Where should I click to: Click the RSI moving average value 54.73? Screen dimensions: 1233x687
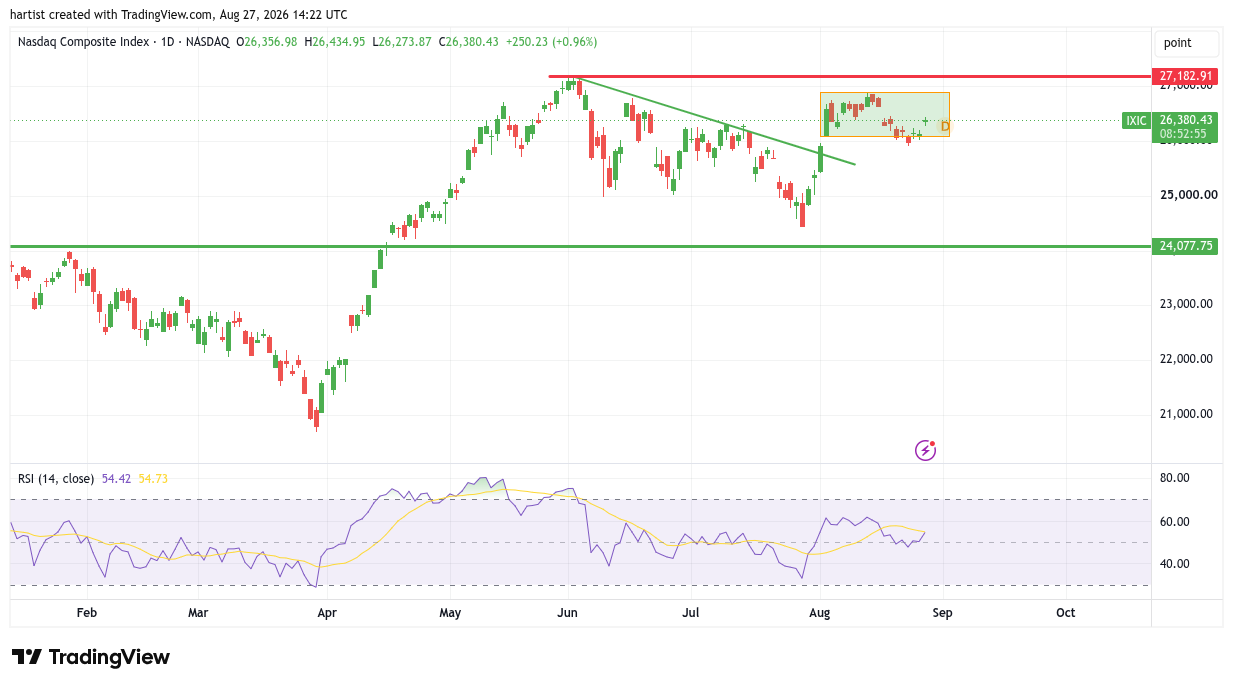(x=153, y=479)
